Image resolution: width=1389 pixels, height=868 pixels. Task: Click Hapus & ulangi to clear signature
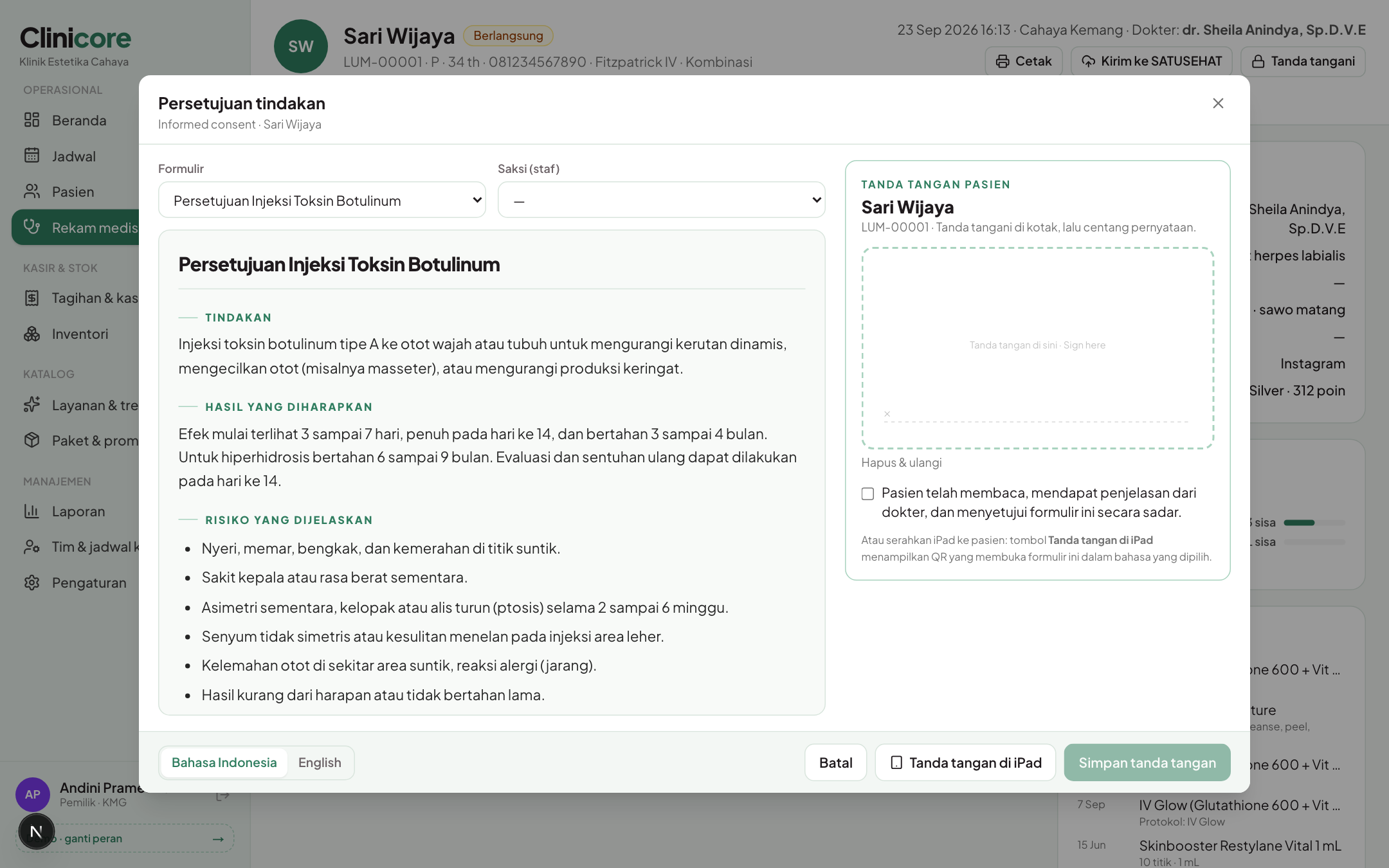pyautogui.click(x=901, y=462)
